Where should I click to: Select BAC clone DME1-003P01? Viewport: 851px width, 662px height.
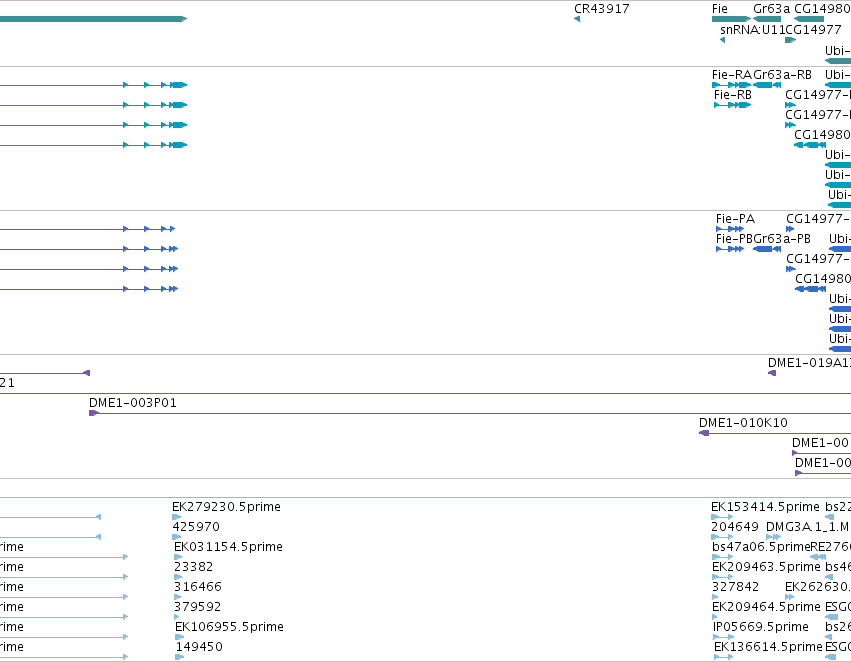(x=470, y=413)
